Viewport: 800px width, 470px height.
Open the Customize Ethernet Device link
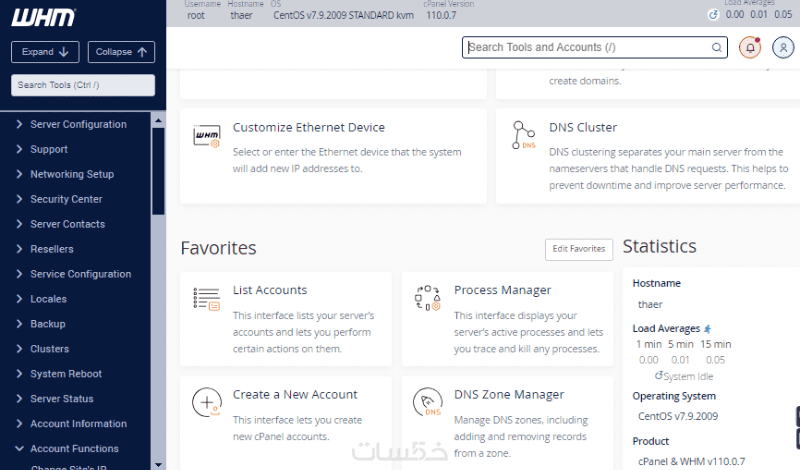tap(309, 128)
